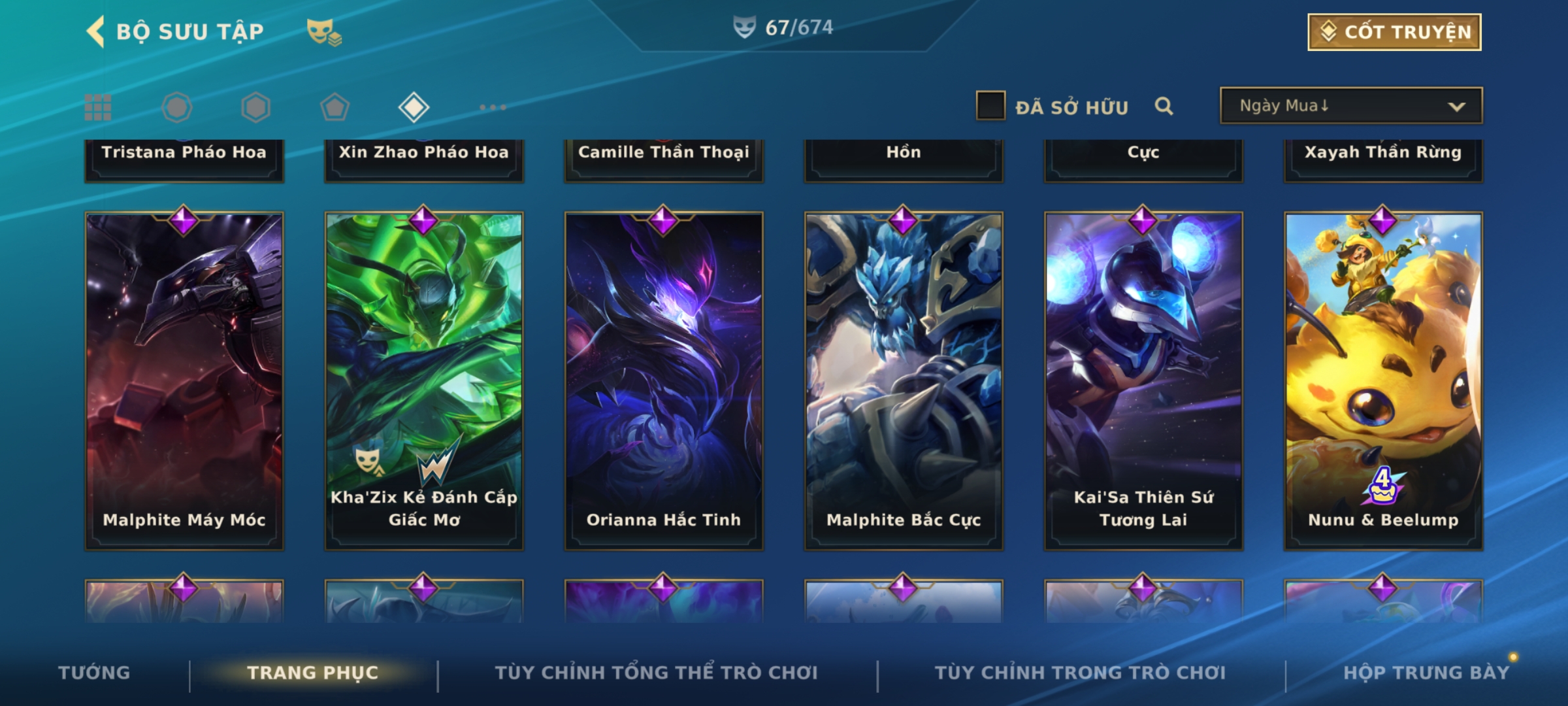Expand the Ngày Mua sort dropdown
This screenshot has width=1568, height=706.
1351,105
